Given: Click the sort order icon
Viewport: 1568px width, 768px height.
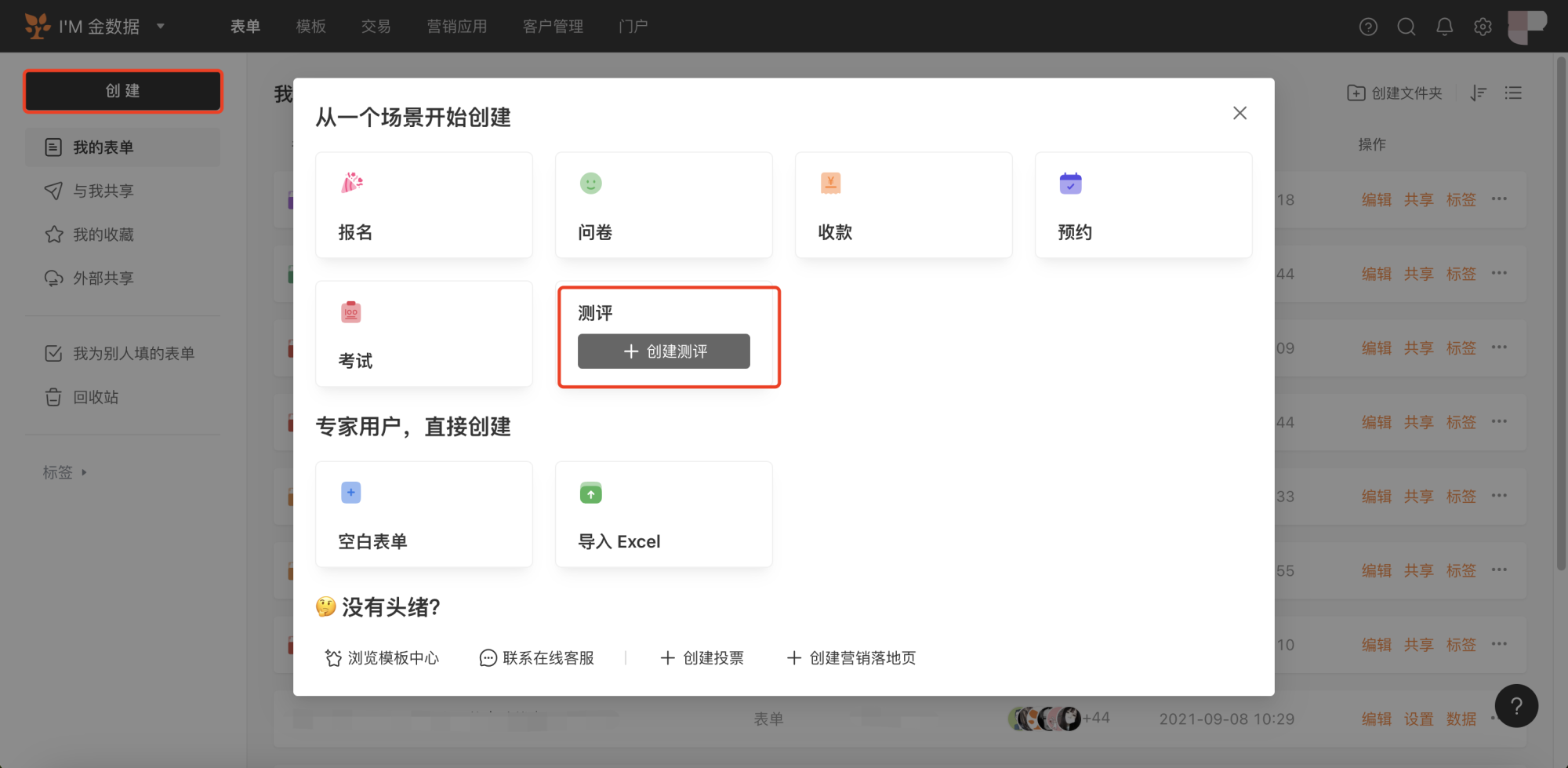Looking at the screenshot, I should tap(1479, 93).
